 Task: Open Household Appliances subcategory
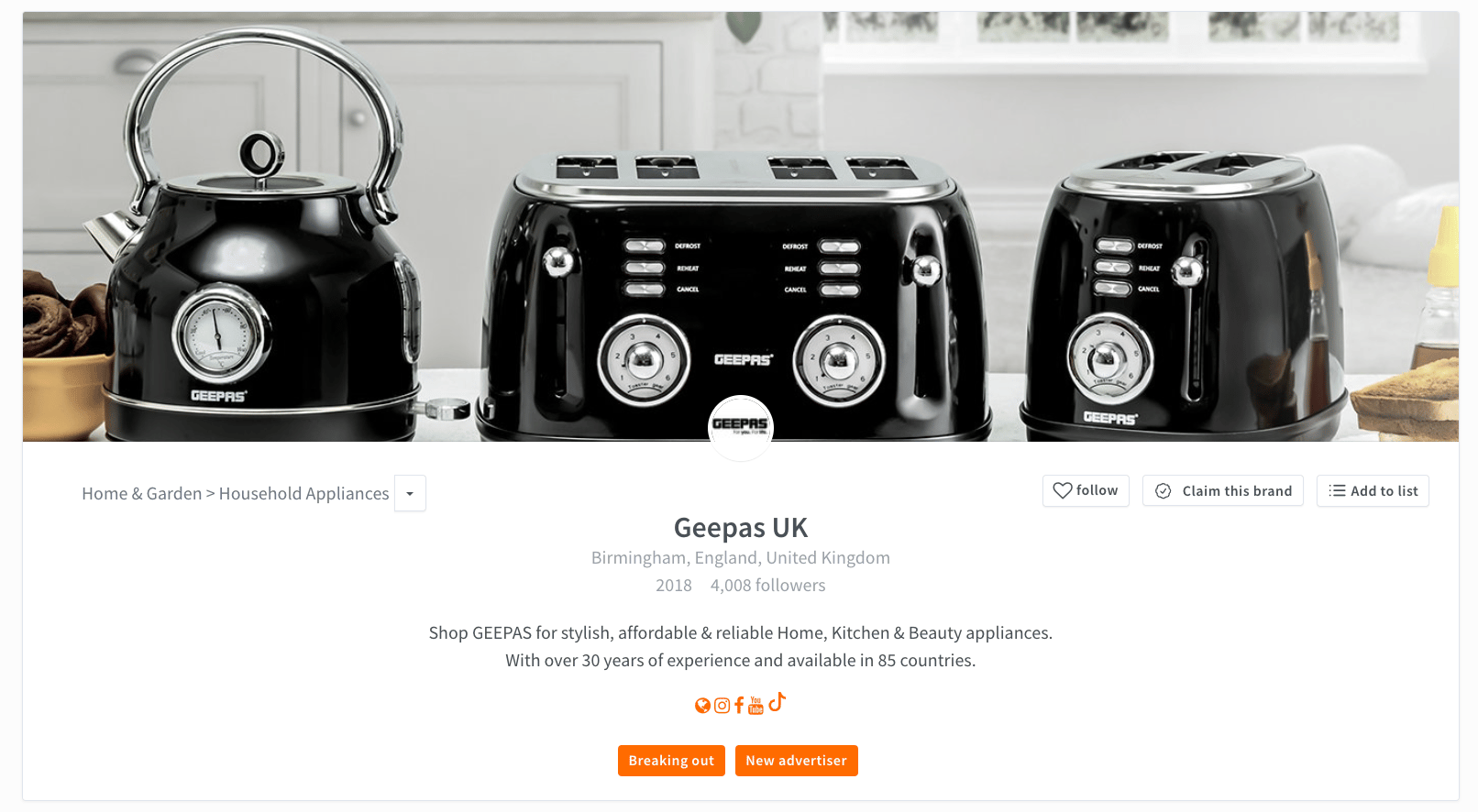[304, 493]
